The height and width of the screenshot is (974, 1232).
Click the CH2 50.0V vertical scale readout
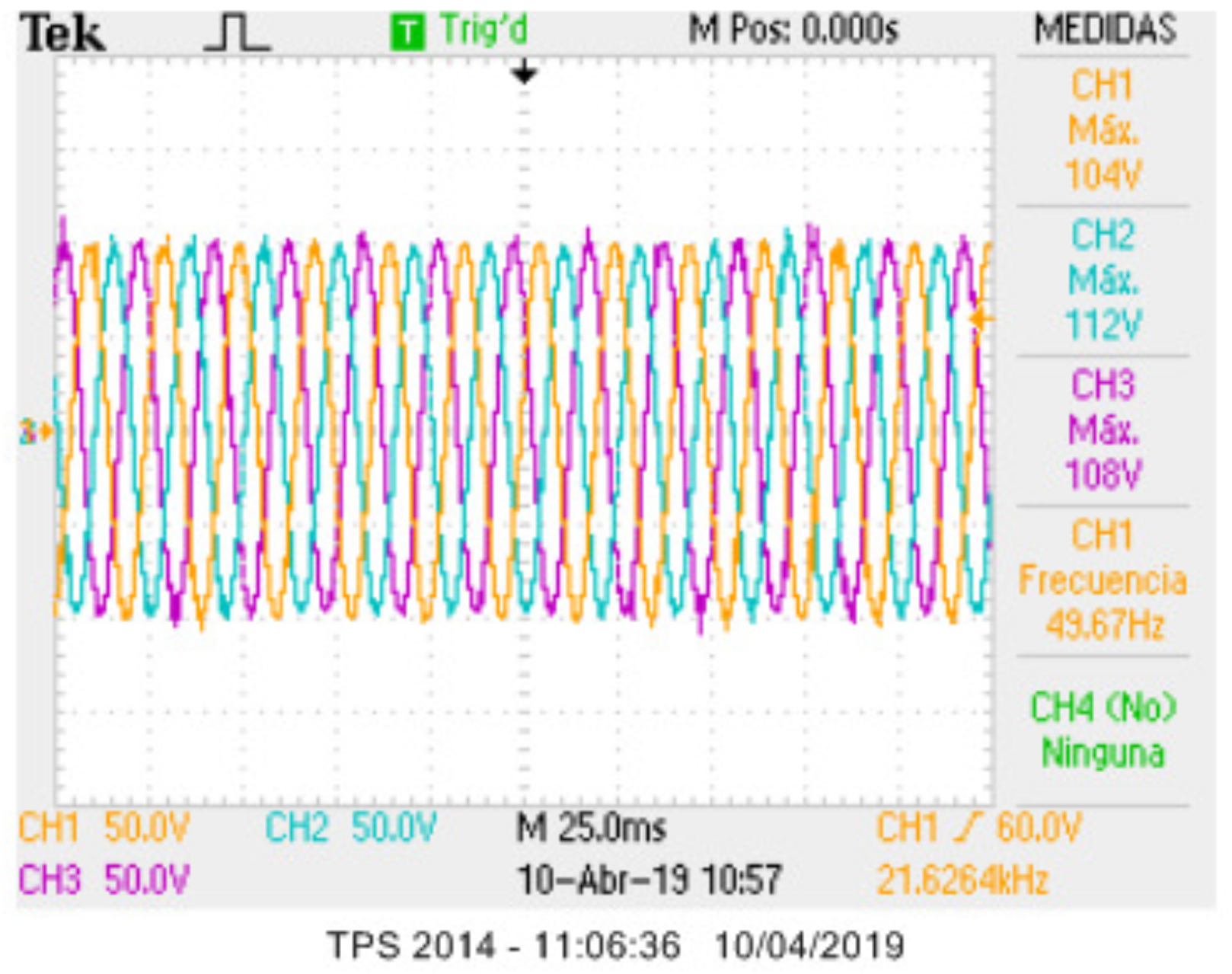tap(351, 828)
